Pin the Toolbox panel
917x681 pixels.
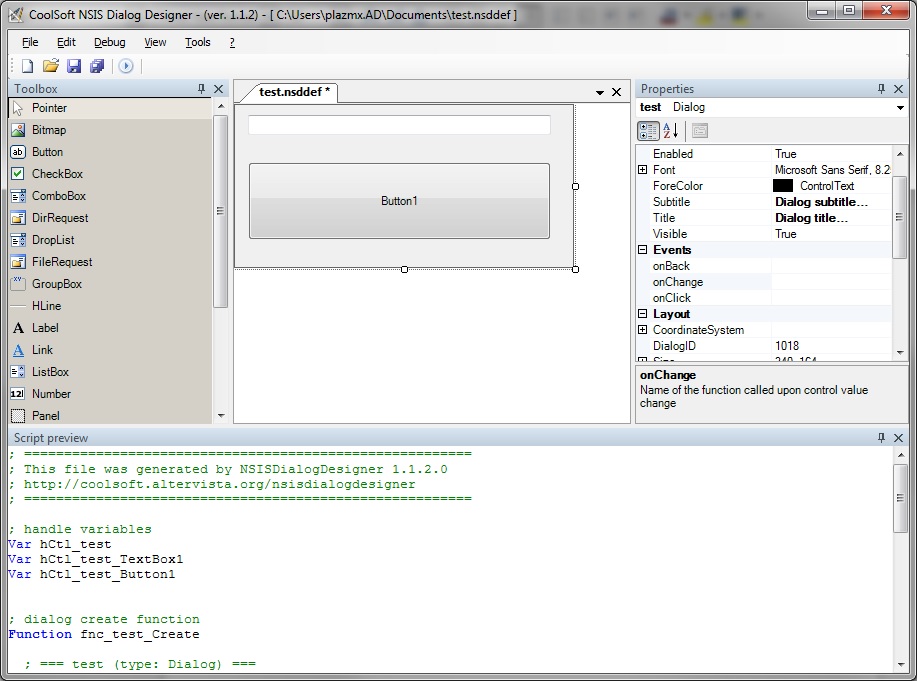point(201,89)
